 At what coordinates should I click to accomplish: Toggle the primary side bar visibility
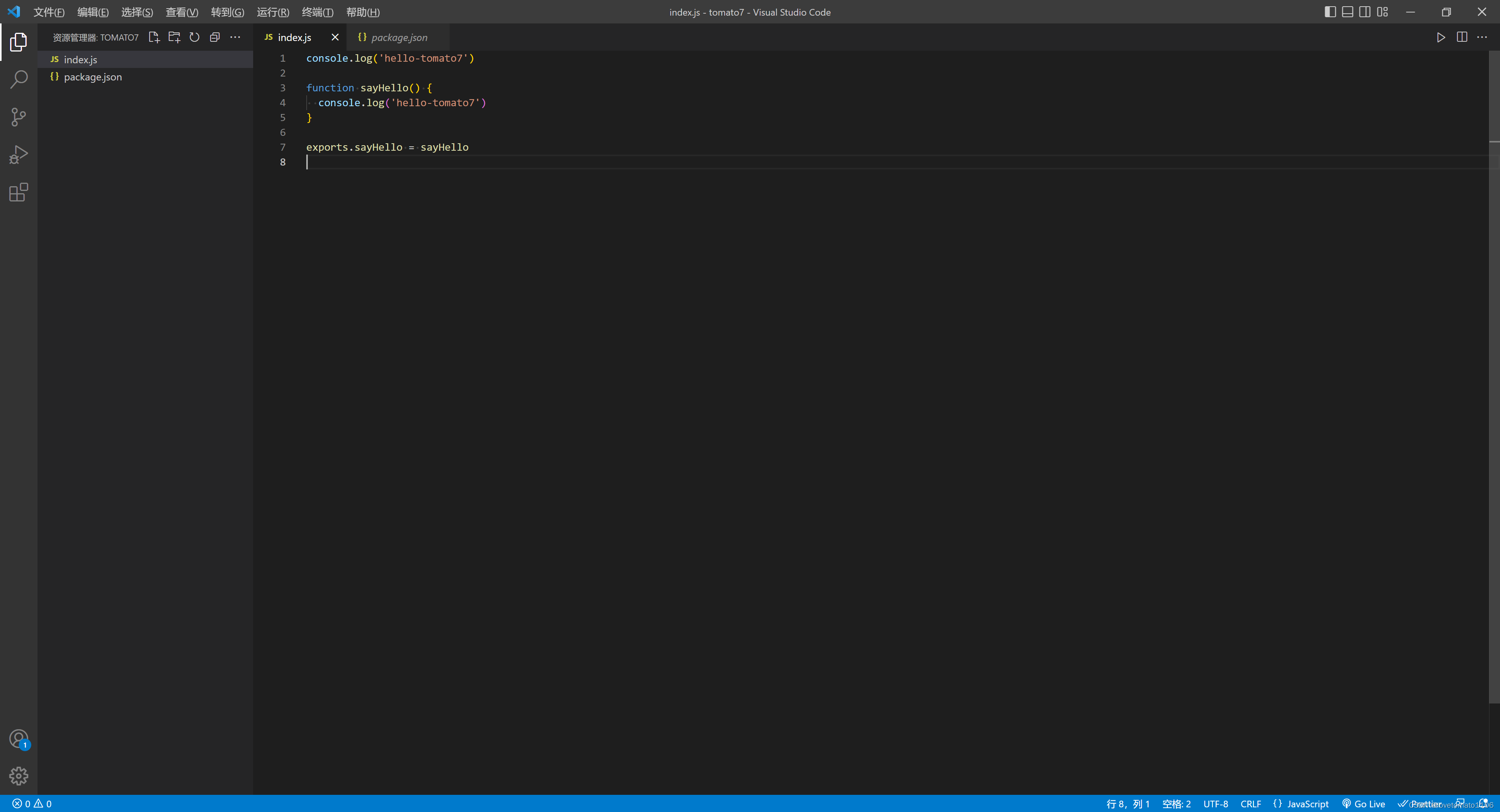pyautogui.click(x=1330, y=12)
